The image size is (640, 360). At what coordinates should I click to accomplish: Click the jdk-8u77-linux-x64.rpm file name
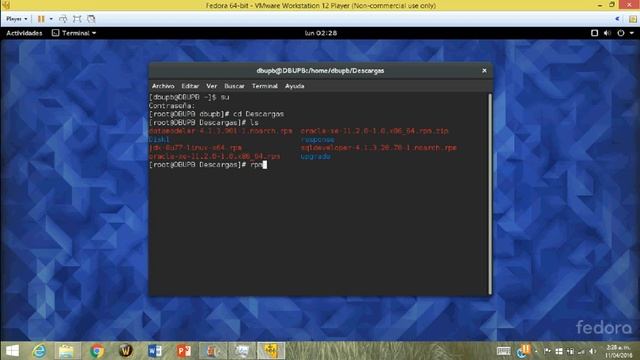[196, 148]
